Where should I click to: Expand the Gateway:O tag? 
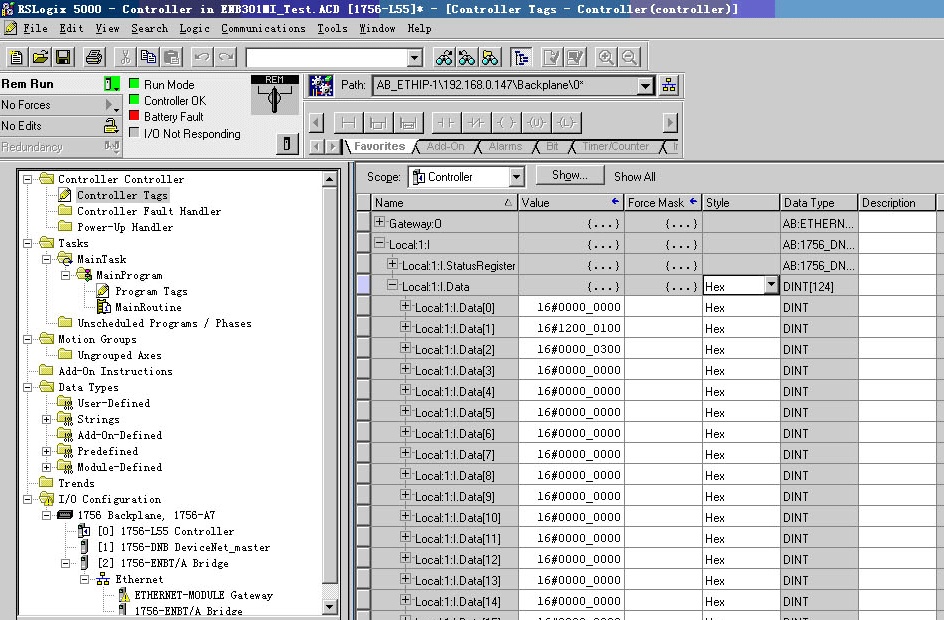tap(380, 223)
